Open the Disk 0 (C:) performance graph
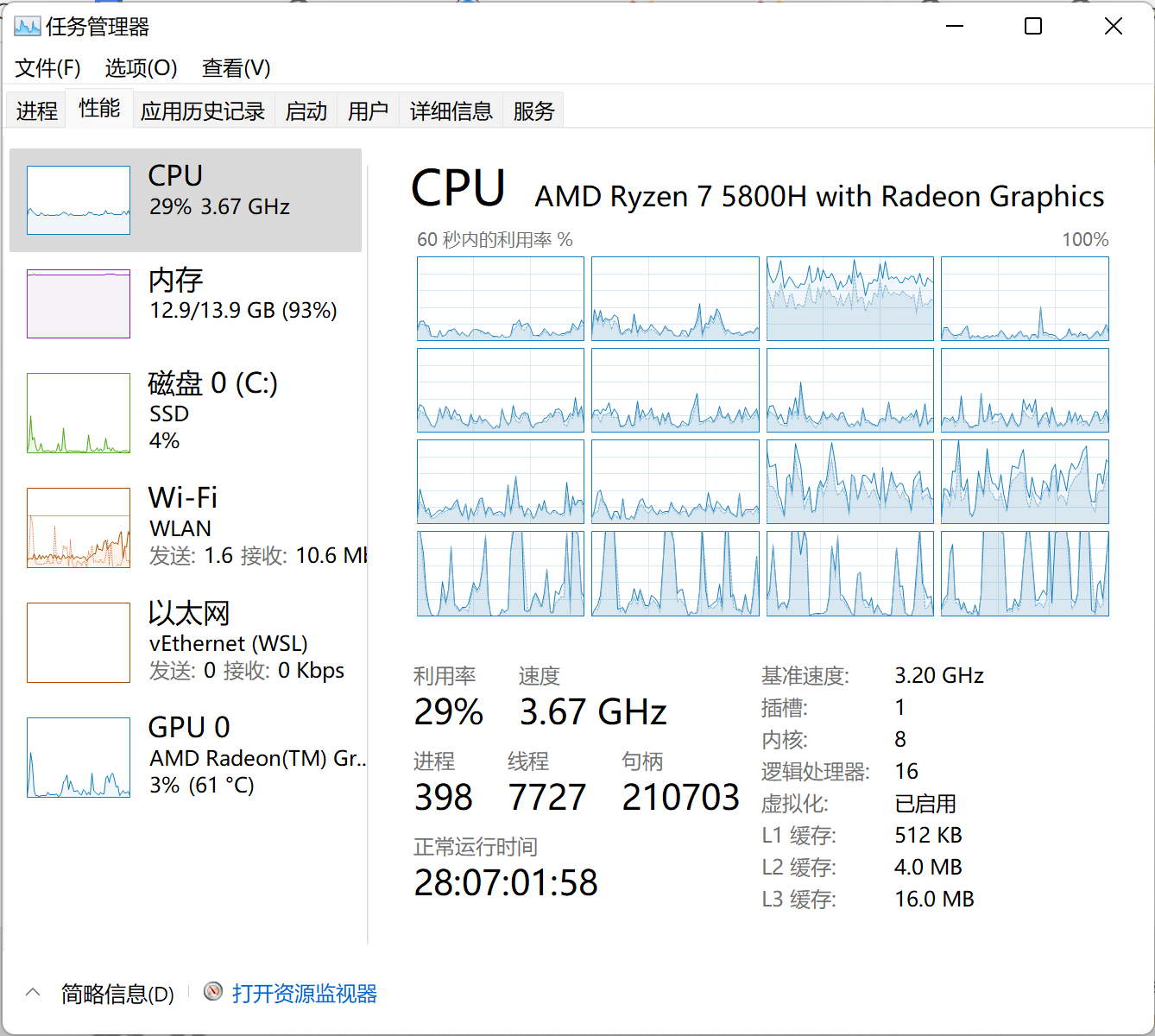The width and height of the screenshot is (1155, 1036). (x=79, y=413)
